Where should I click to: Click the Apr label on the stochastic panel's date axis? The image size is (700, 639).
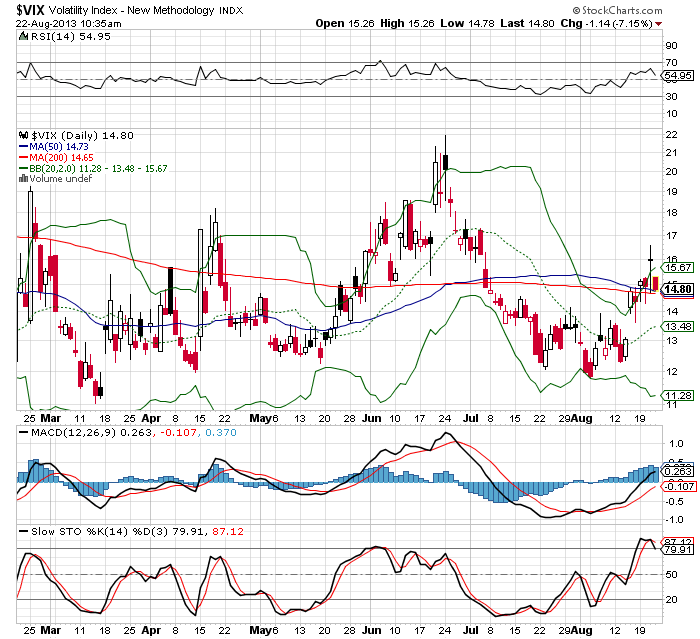click(151, 631)
